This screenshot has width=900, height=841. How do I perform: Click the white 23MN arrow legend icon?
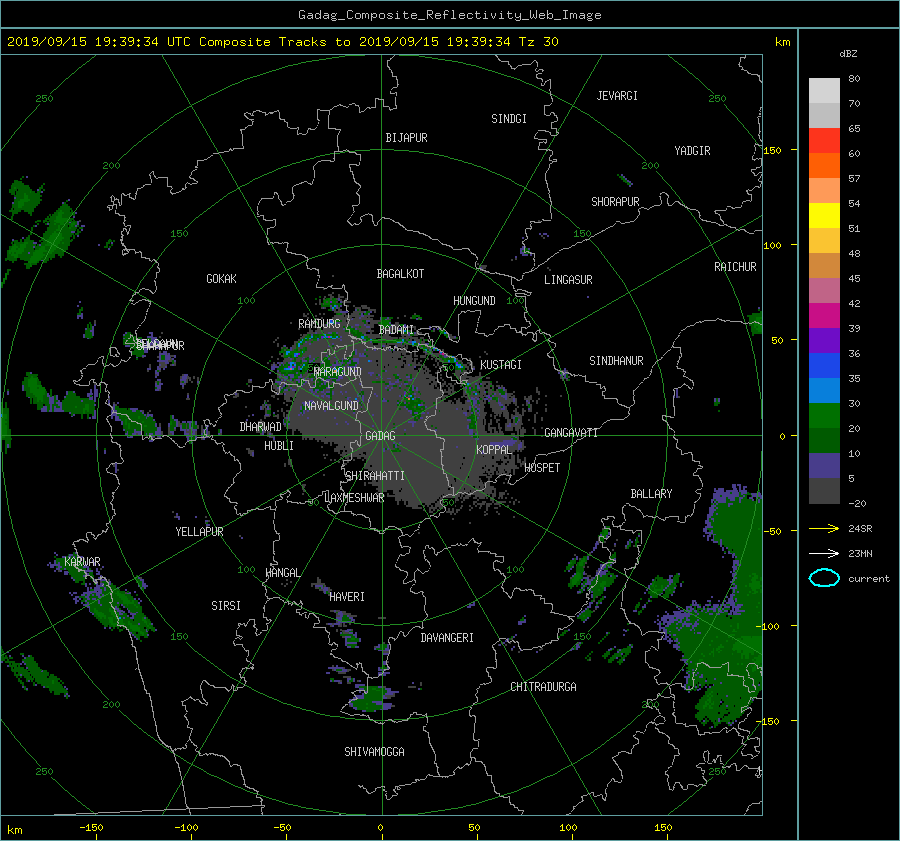point(824,553)
